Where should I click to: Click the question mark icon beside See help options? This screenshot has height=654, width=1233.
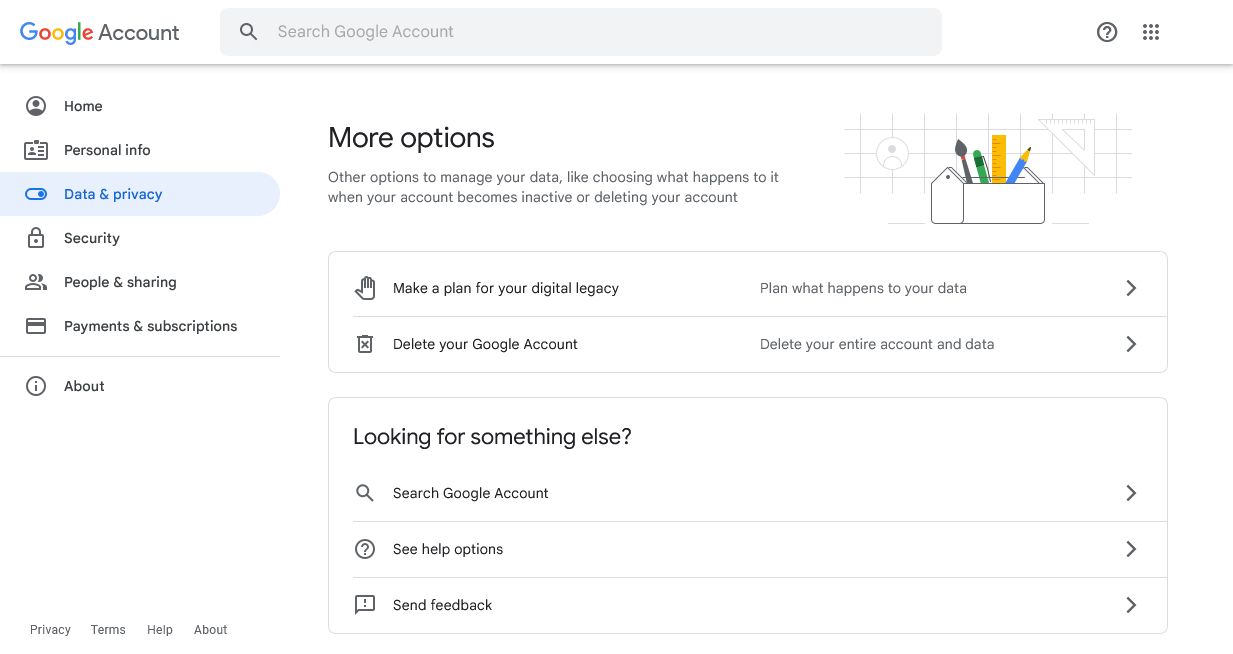pos(365,549)
